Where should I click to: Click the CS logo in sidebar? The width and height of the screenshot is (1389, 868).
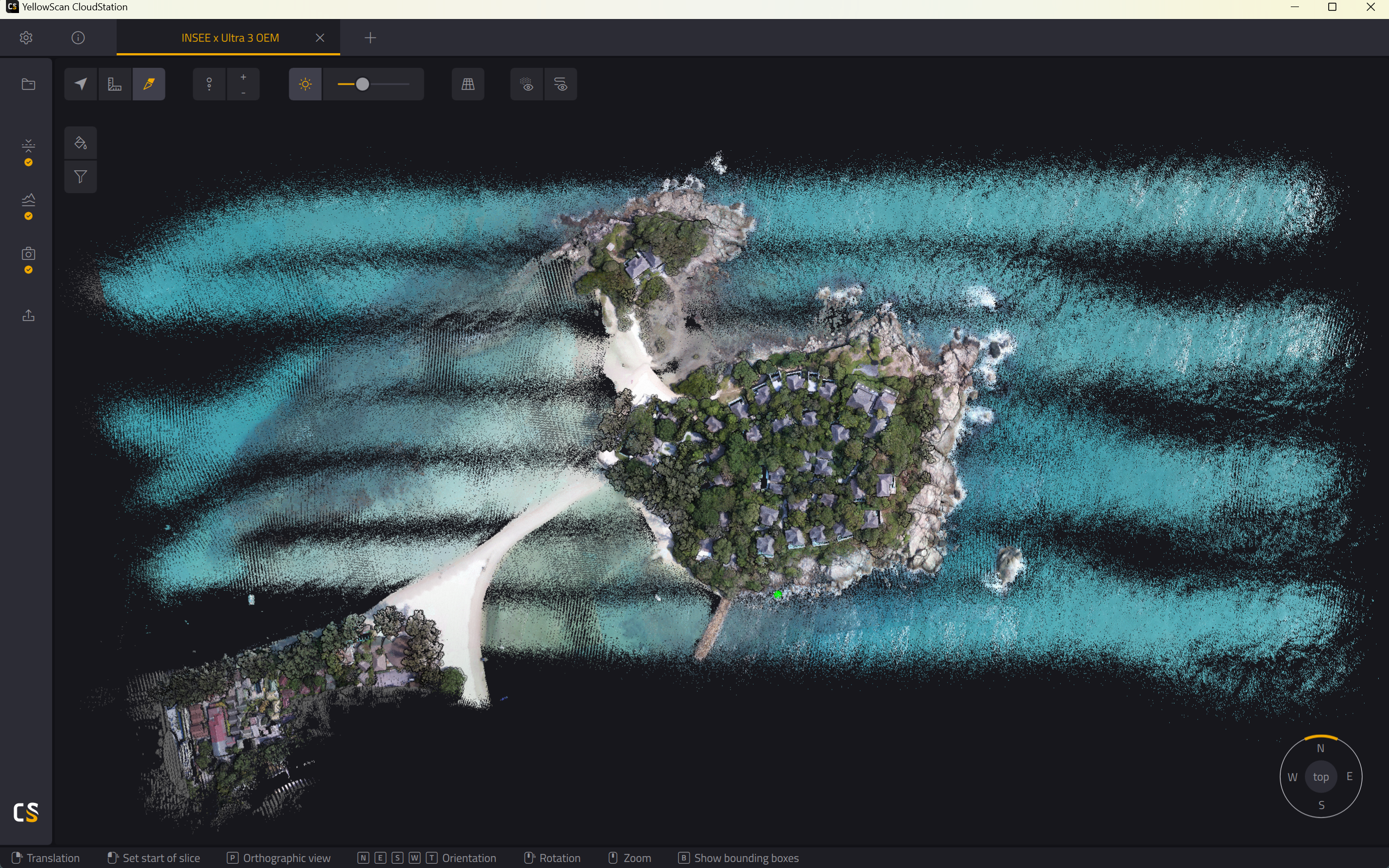[26, 812]
